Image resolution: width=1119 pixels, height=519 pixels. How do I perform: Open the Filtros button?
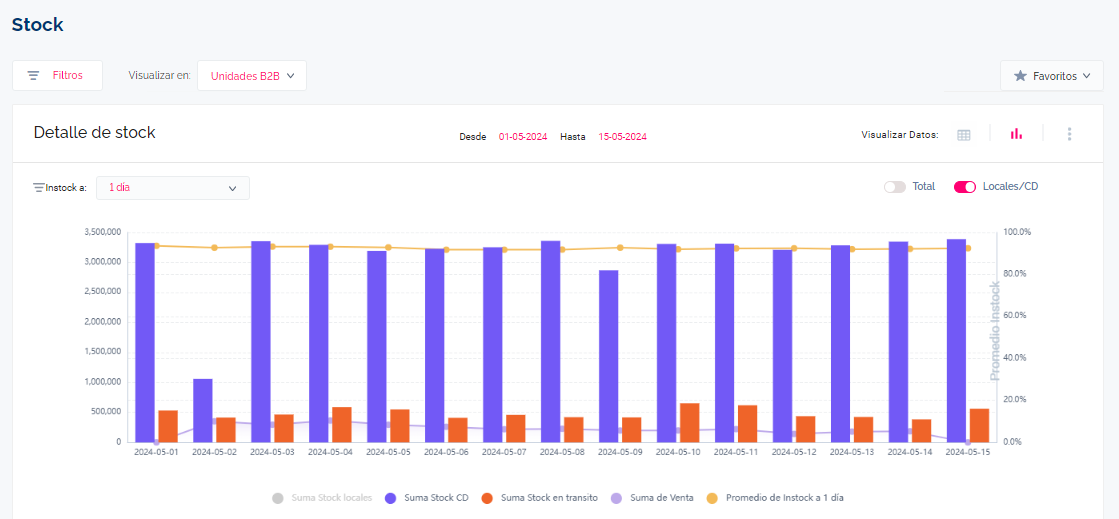point(57,76)
